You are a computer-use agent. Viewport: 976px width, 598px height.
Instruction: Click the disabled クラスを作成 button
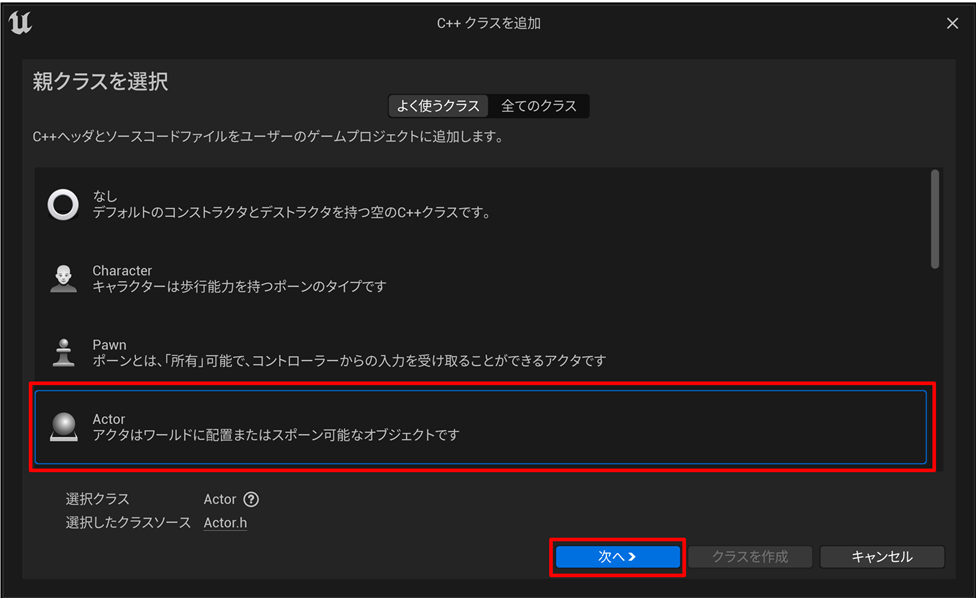pos(750,557)
